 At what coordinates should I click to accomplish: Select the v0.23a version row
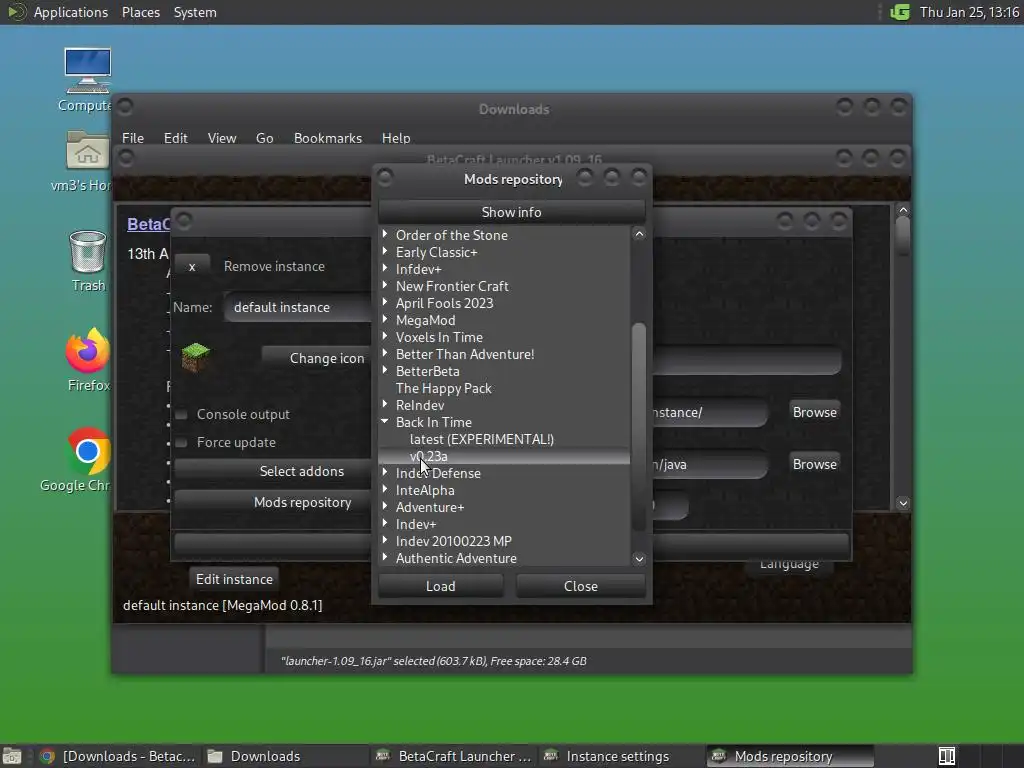coord(504,456)
